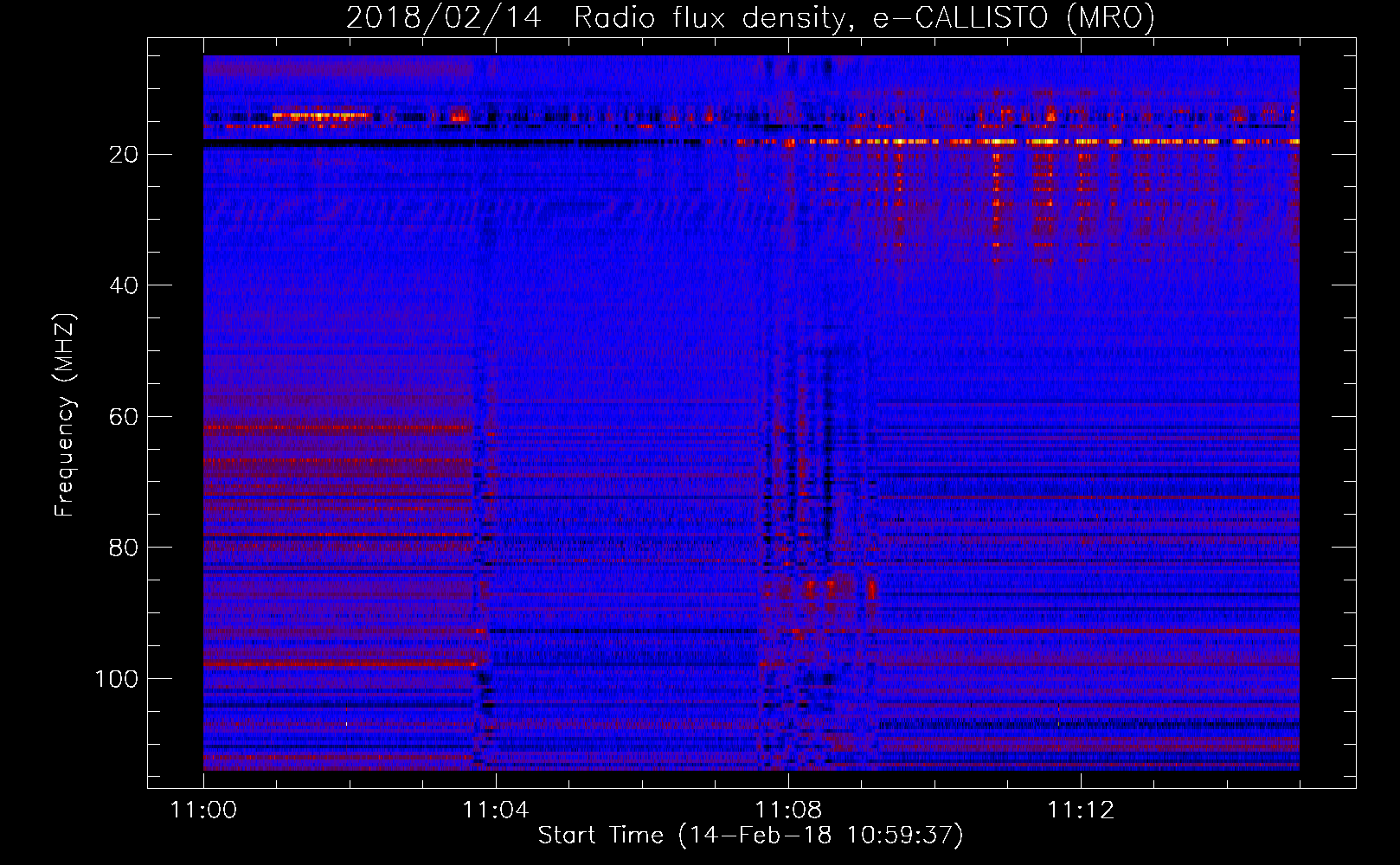Click the '20' frequency tick label
Image resolution: width=1400 pixels, height=865 pixels.
(x=124, y=155)
